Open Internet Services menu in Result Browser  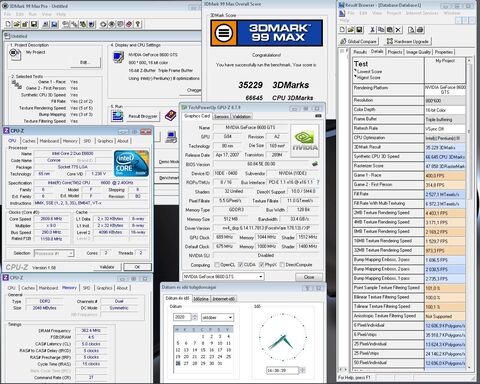422,13
